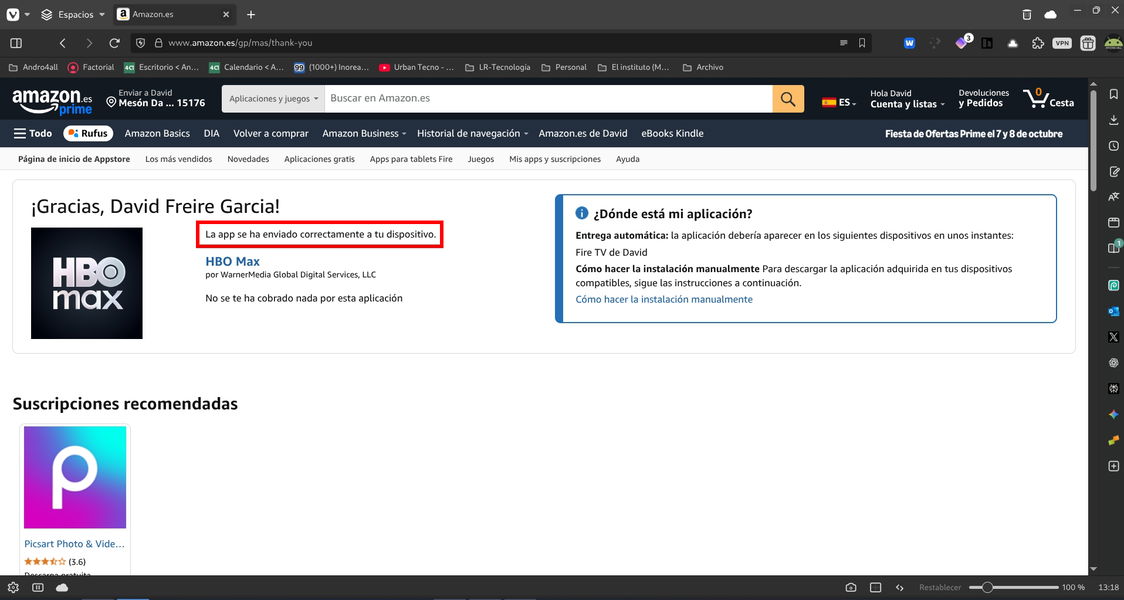Click the purple extension with badge 3
The width and height of the screenshot is (1124, 600).
tap(962, 42)
